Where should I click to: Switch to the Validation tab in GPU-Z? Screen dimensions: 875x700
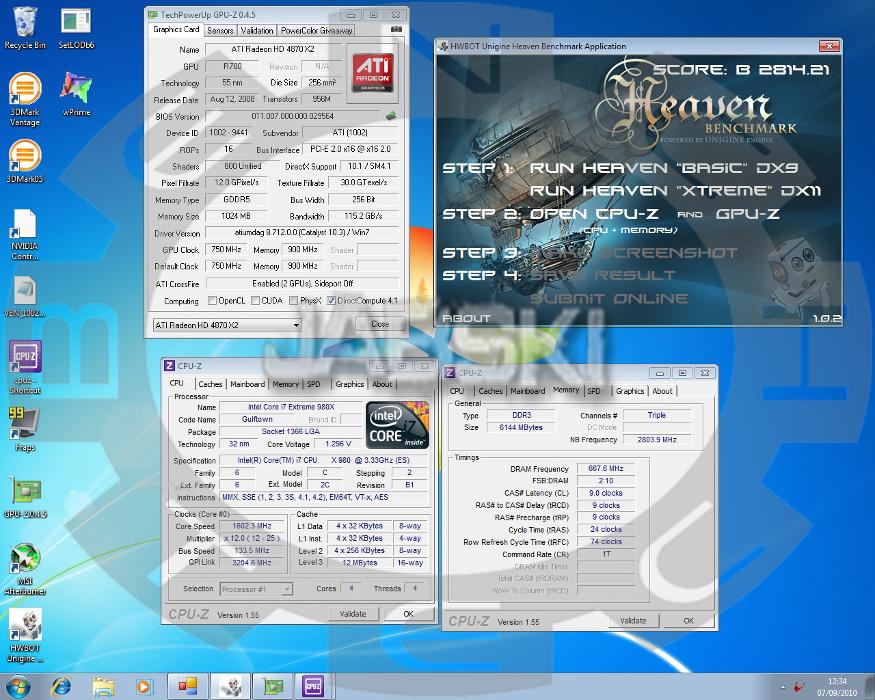click(257, 31)
